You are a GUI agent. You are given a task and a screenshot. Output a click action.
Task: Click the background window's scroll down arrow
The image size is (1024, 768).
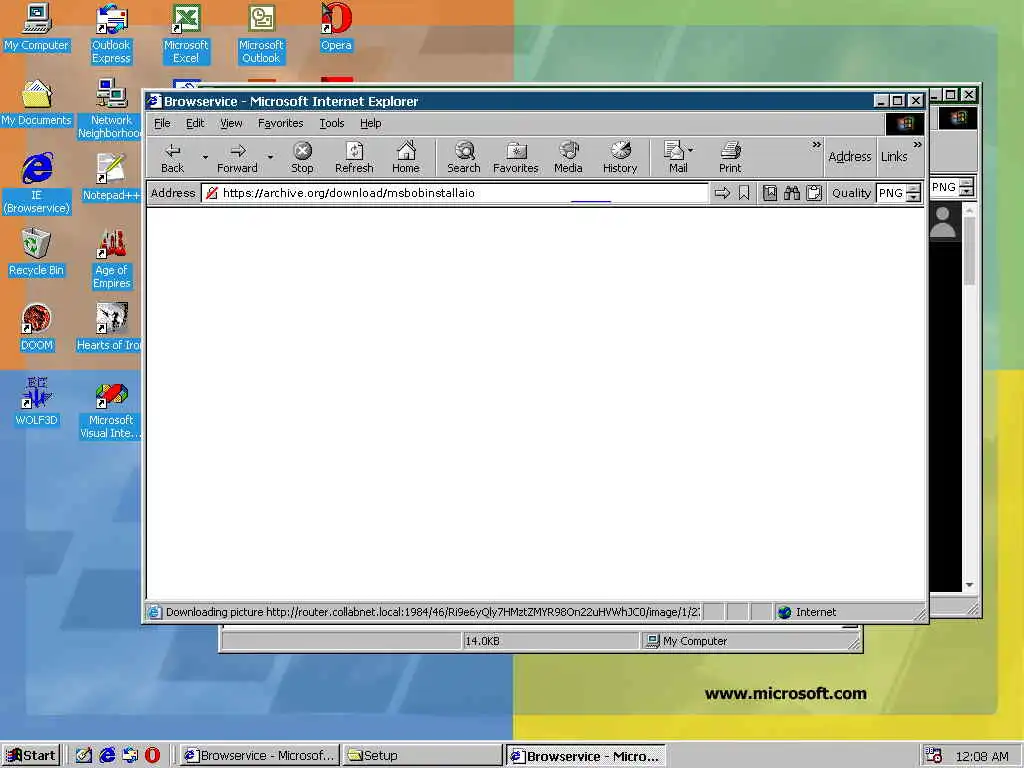click(969, 585)
